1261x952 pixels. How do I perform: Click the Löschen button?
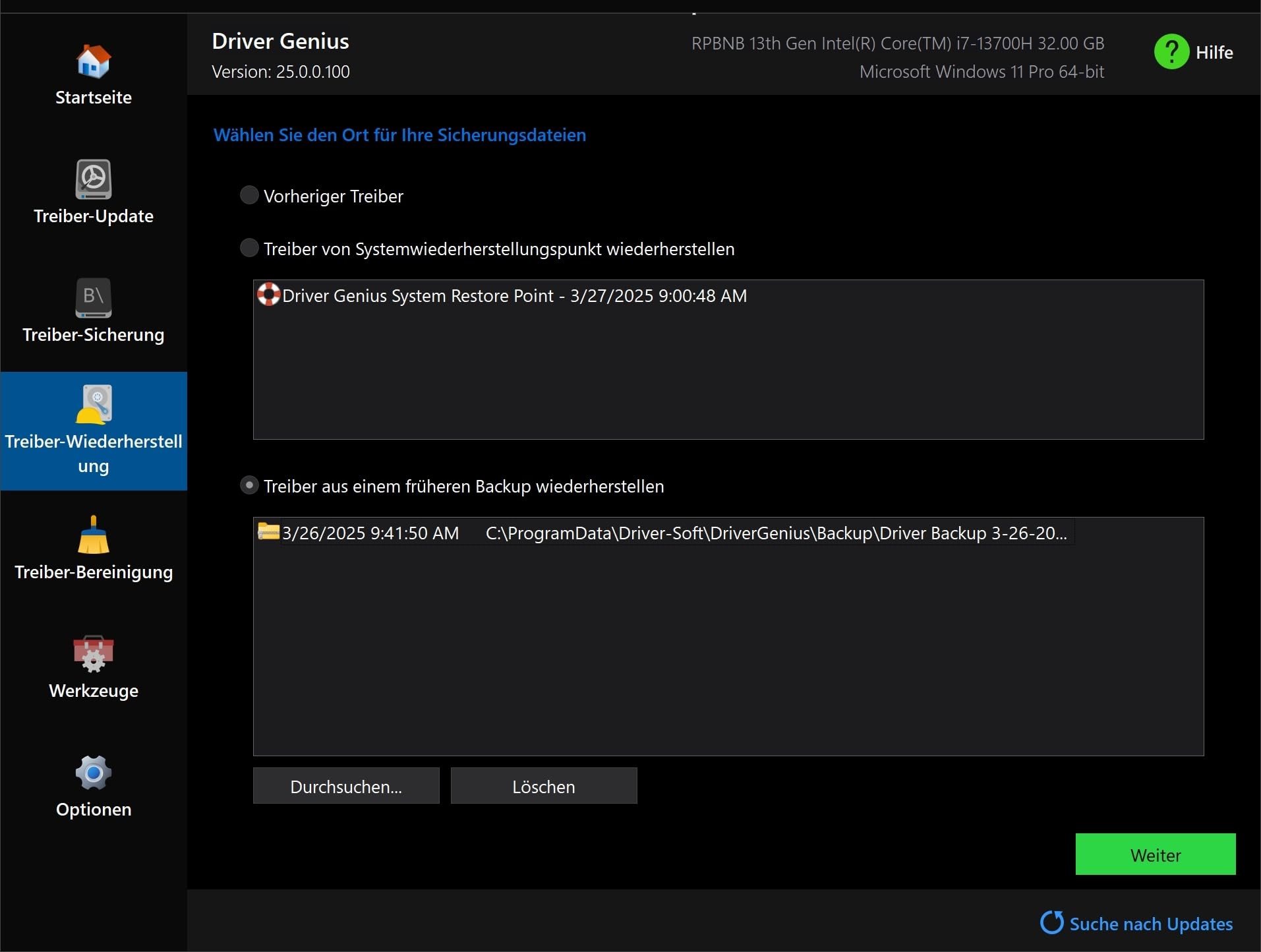544,786
